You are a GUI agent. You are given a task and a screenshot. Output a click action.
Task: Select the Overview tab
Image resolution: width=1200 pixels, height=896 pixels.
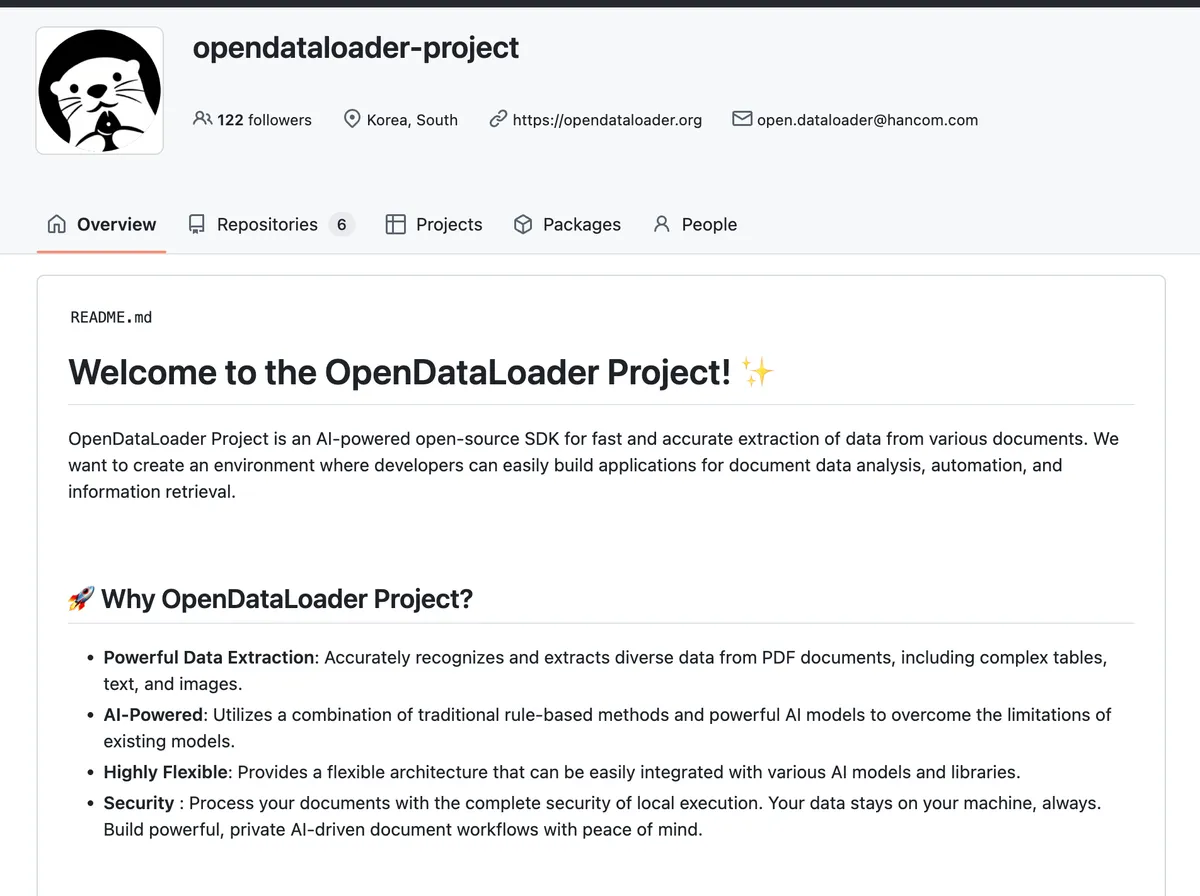click(x=102, y=224)
